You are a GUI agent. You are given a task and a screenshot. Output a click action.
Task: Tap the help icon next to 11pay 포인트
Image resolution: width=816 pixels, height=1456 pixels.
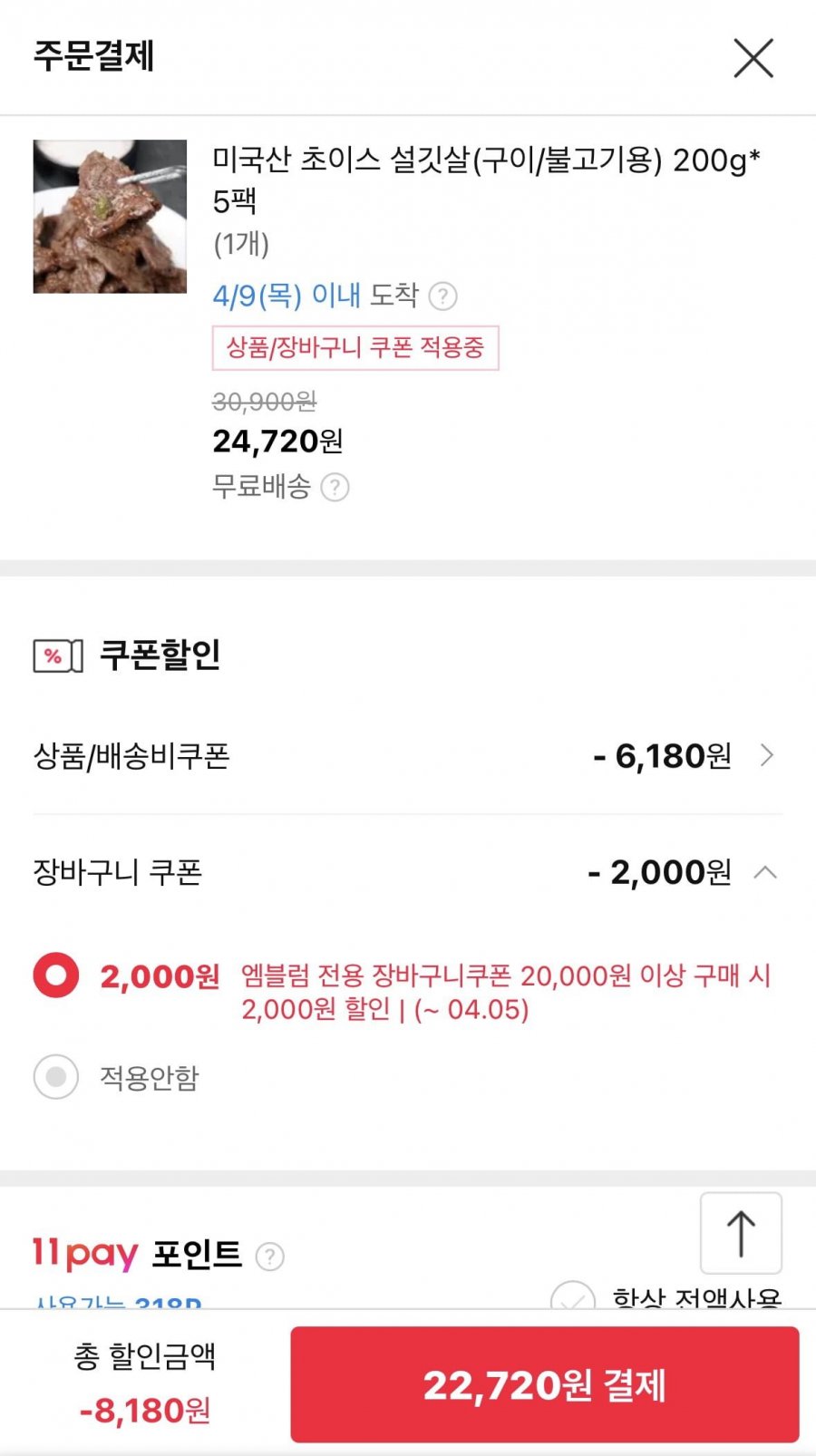pos(269,1257)
